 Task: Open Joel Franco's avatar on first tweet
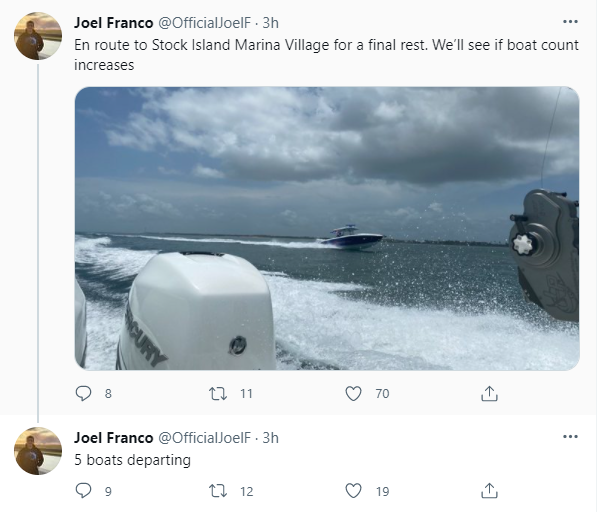(38, 37)
